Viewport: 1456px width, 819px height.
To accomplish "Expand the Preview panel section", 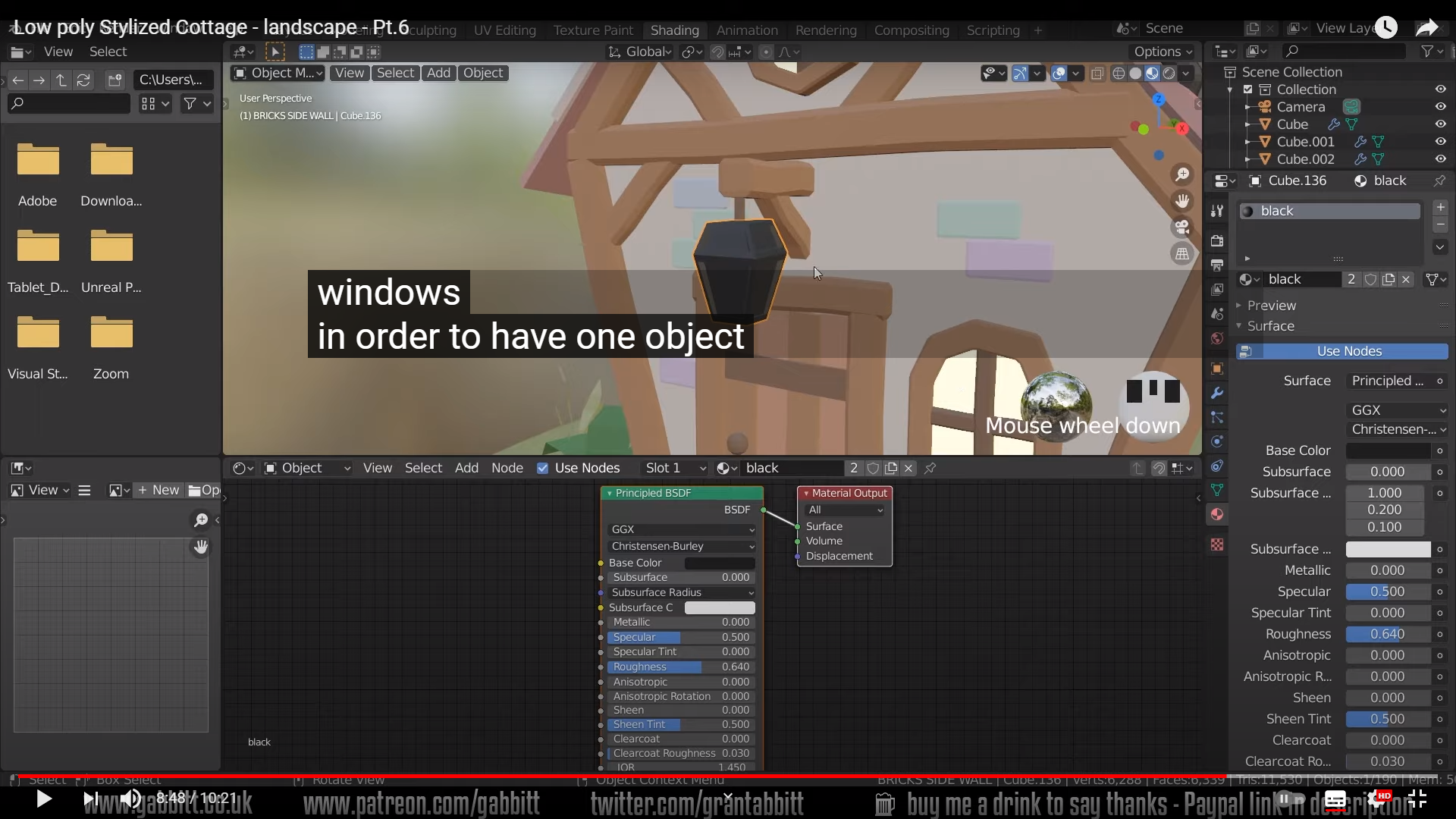I will (1272, 306).
